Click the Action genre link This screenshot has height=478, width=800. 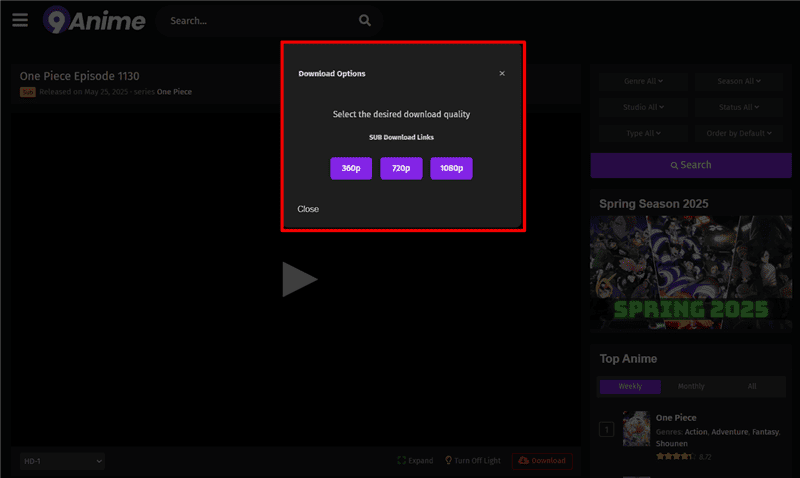[x=696, y=432]
